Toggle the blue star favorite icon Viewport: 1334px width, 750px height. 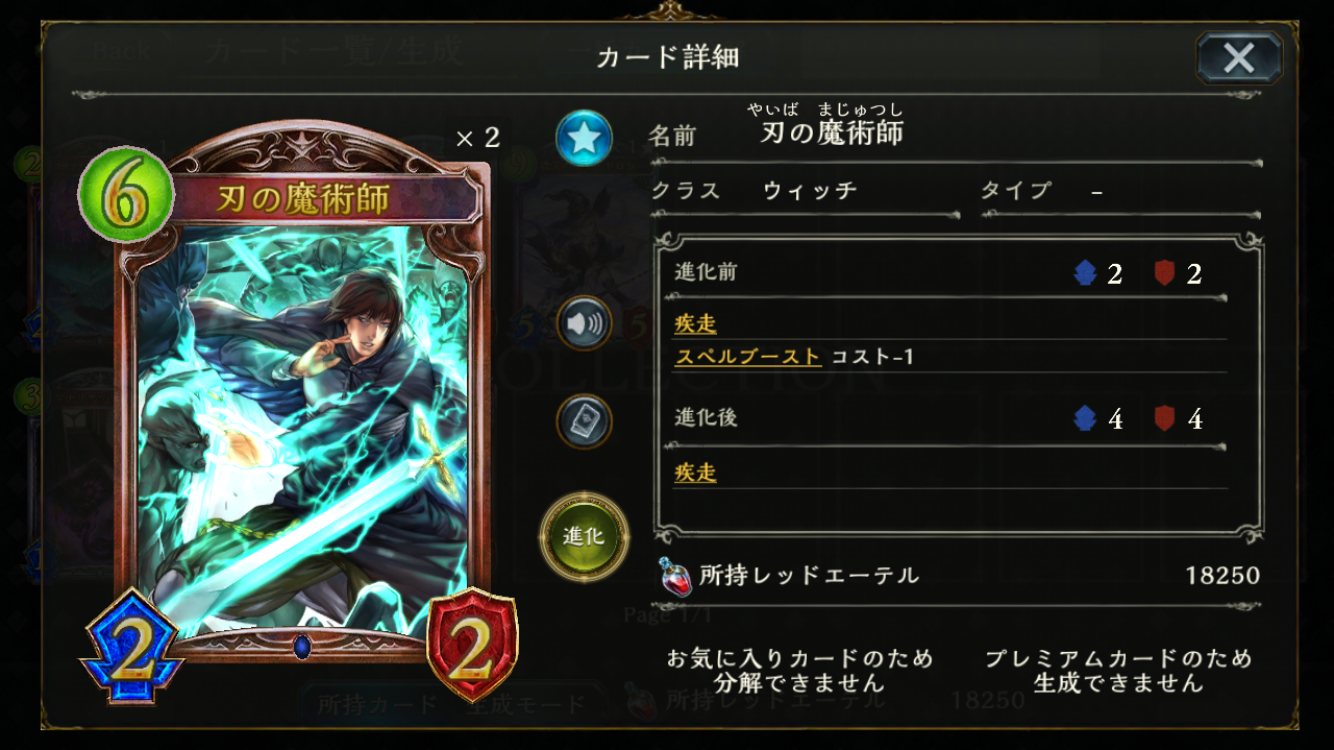coord(584,138)
